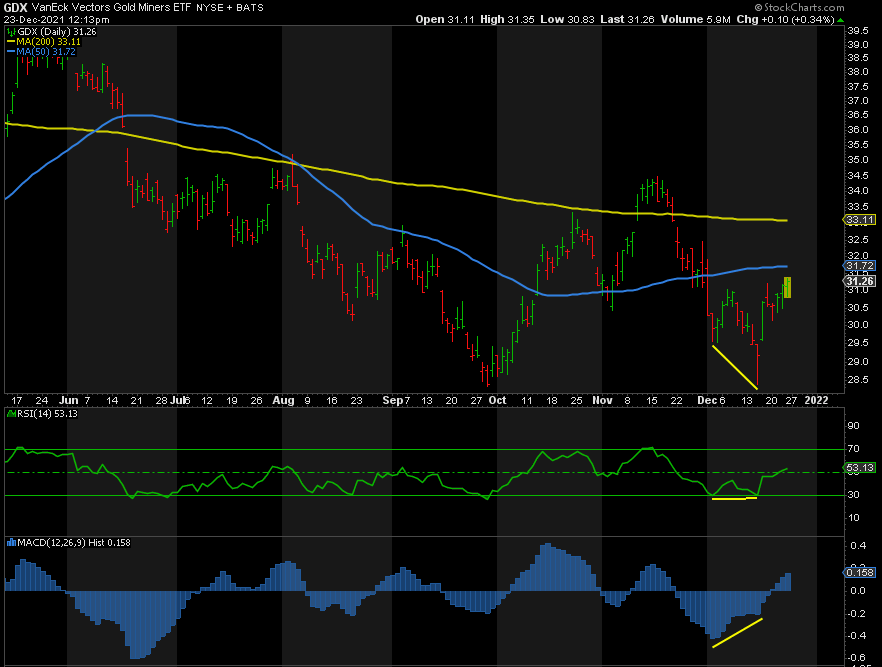Click the green 53.13 tag on the RSI axis
Viewport: 882px width, 667px height.
coord(860,467)
